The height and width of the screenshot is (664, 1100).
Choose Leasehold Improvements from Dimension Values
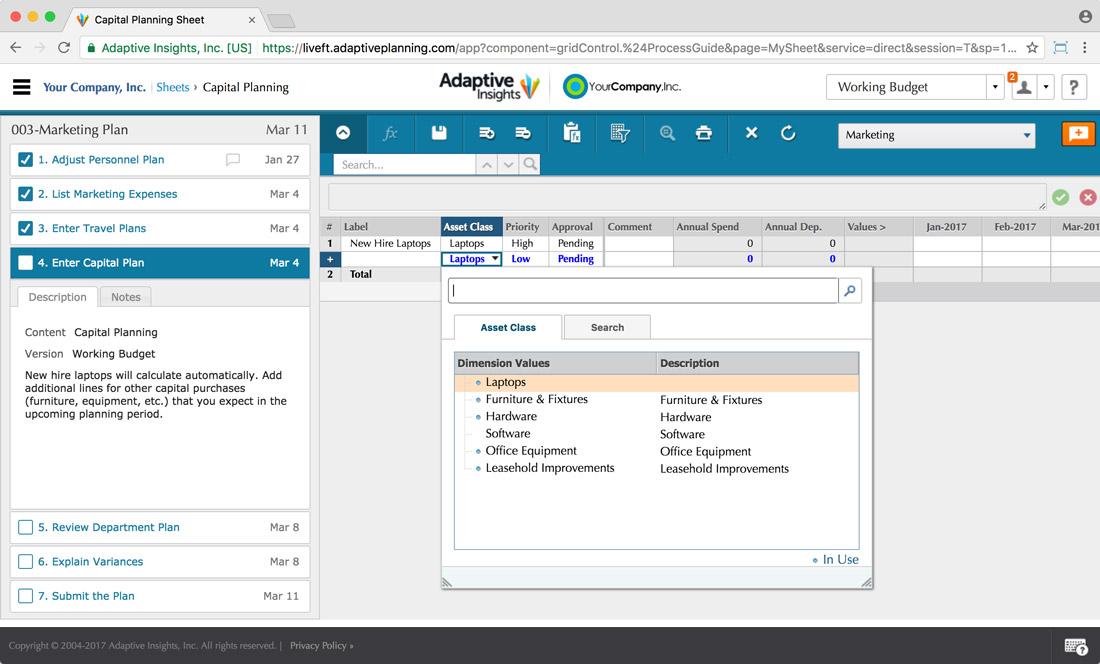pos(550,468)
